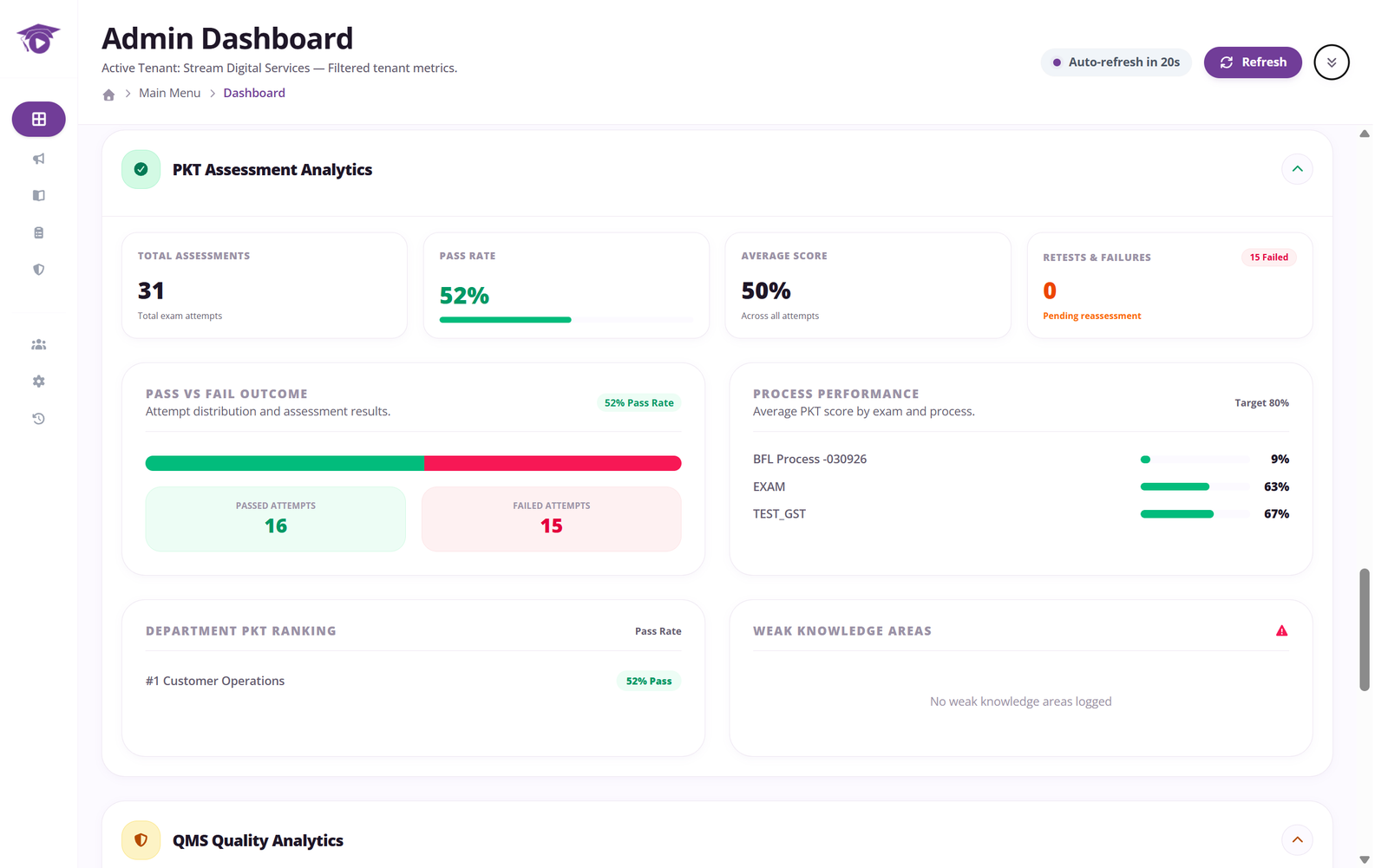This screenshot has width=1388, height=868.
Task: Go to Main Menu breadcrumb
Action: coord(169,93)
